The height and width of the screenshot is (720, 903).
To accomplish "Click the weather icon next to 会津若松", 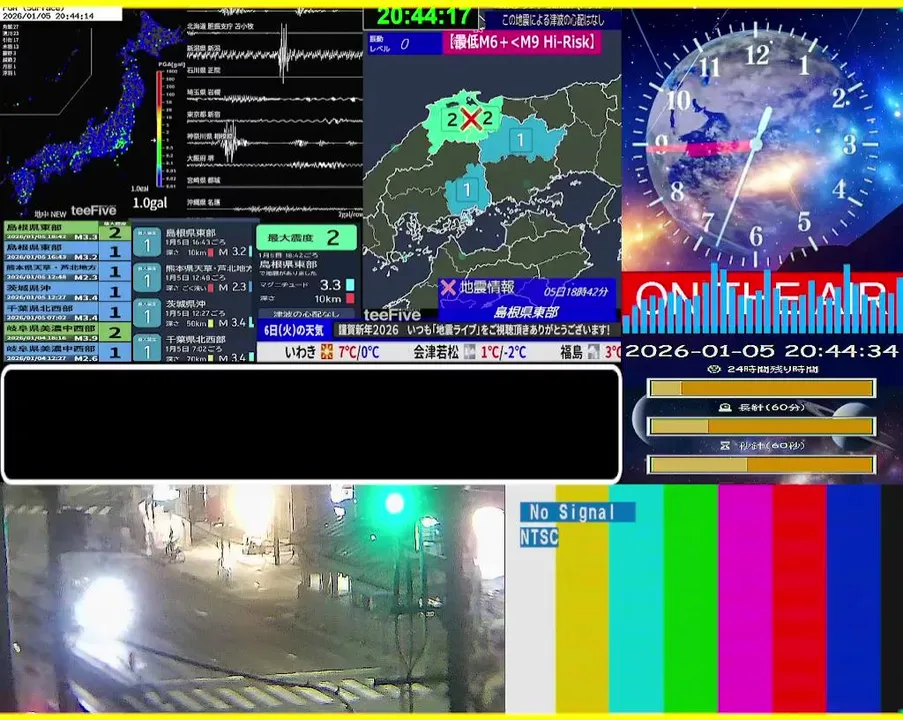I will tap(469, 351).
